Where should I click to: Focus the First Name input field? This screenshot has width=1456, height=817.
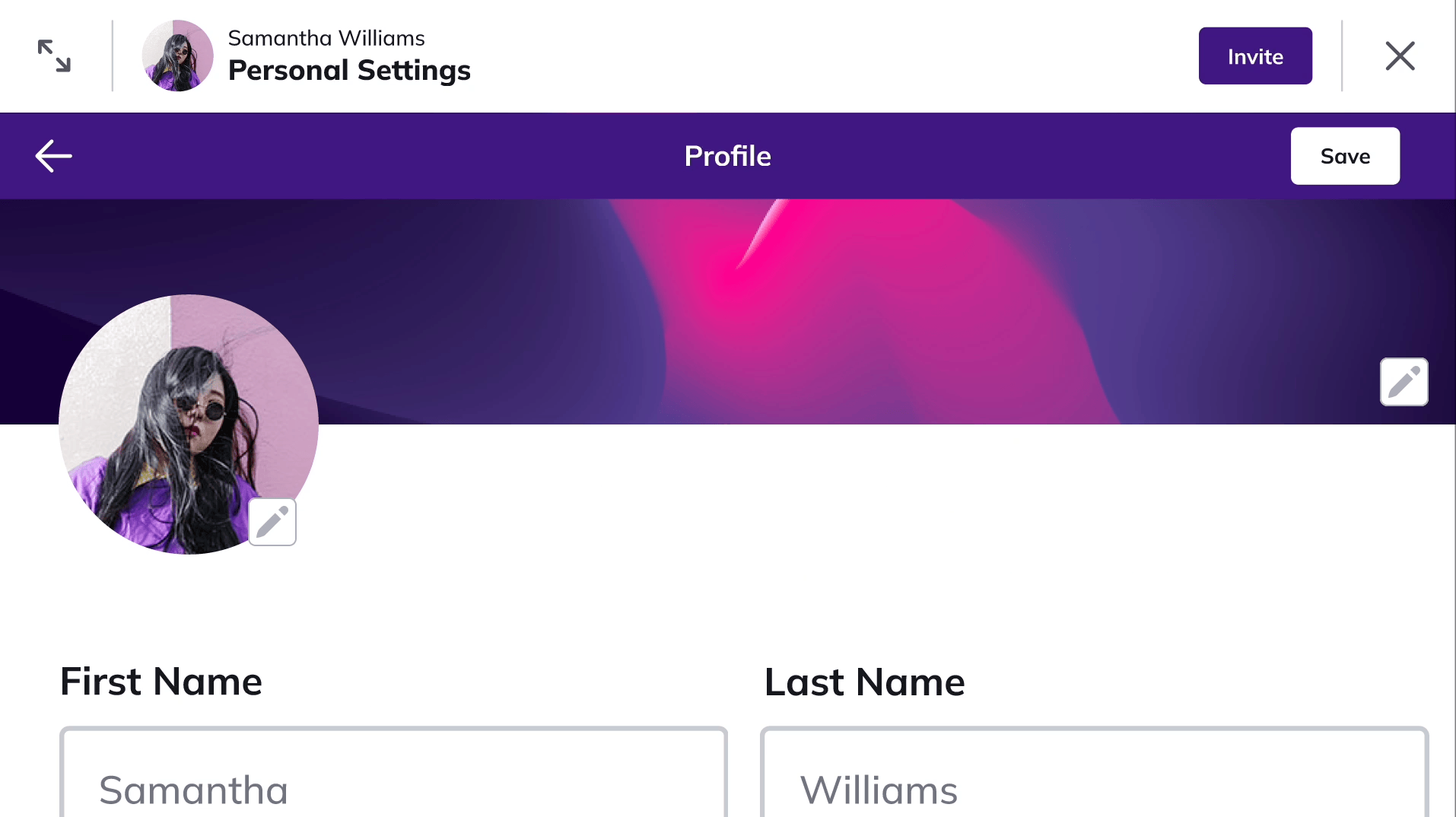coord(393,772)
